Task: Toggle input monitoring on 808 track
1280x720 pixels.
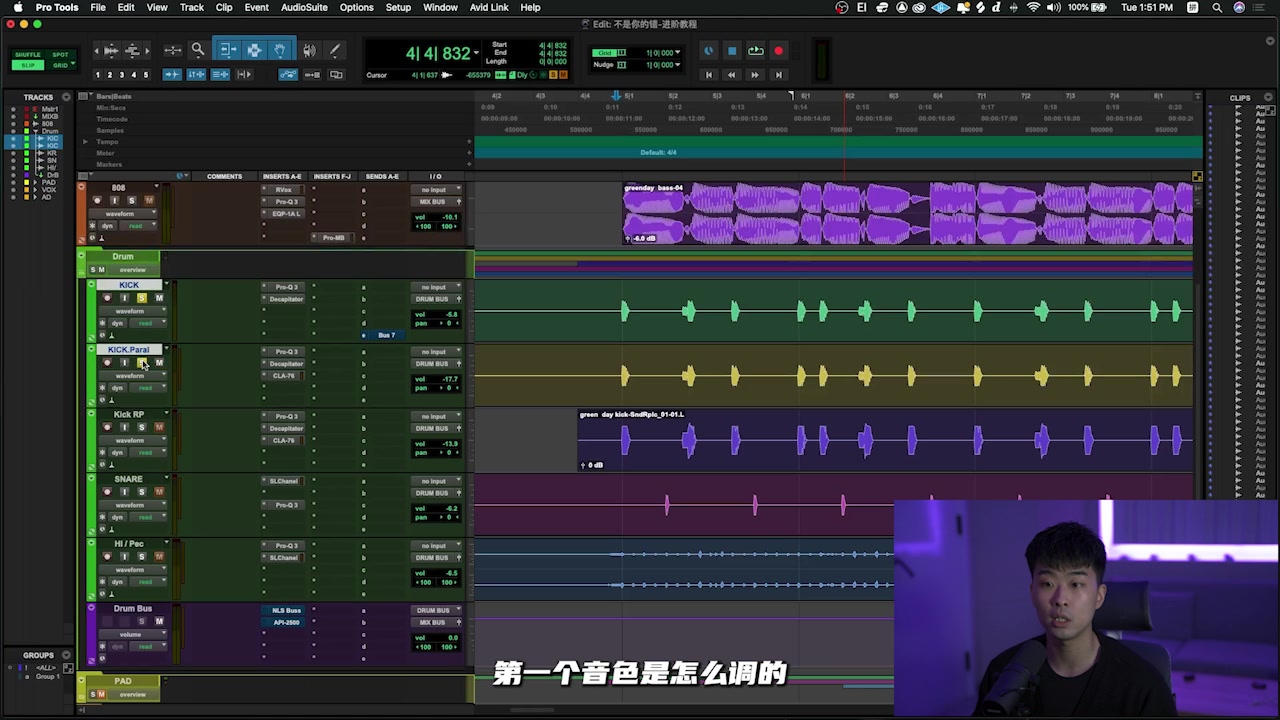Action: pos(114,200)
